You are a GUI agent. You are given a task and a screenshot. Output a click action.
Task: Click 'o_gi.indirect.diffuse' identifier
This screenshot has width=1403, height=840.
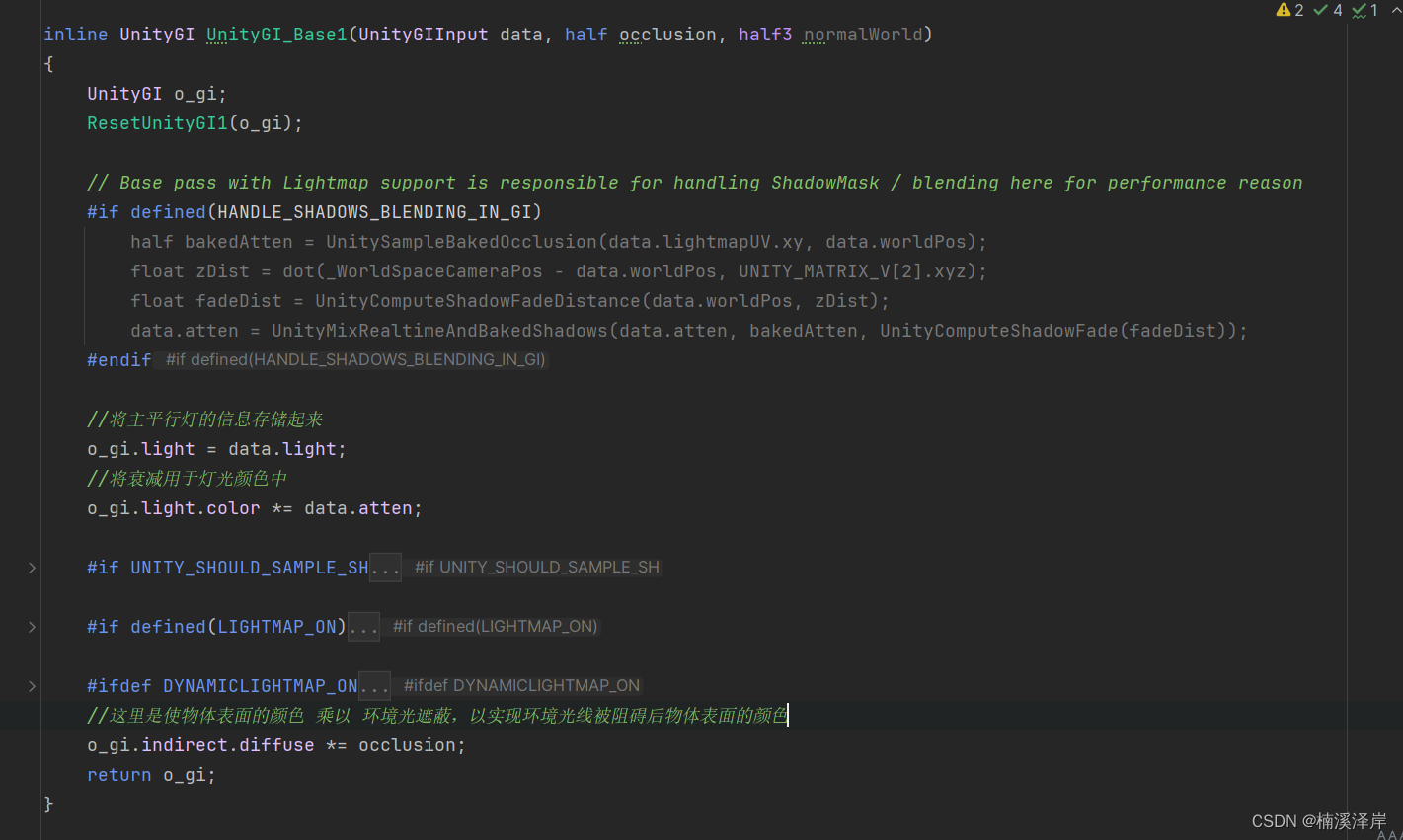pyautogui.click(x=200, y=745)
